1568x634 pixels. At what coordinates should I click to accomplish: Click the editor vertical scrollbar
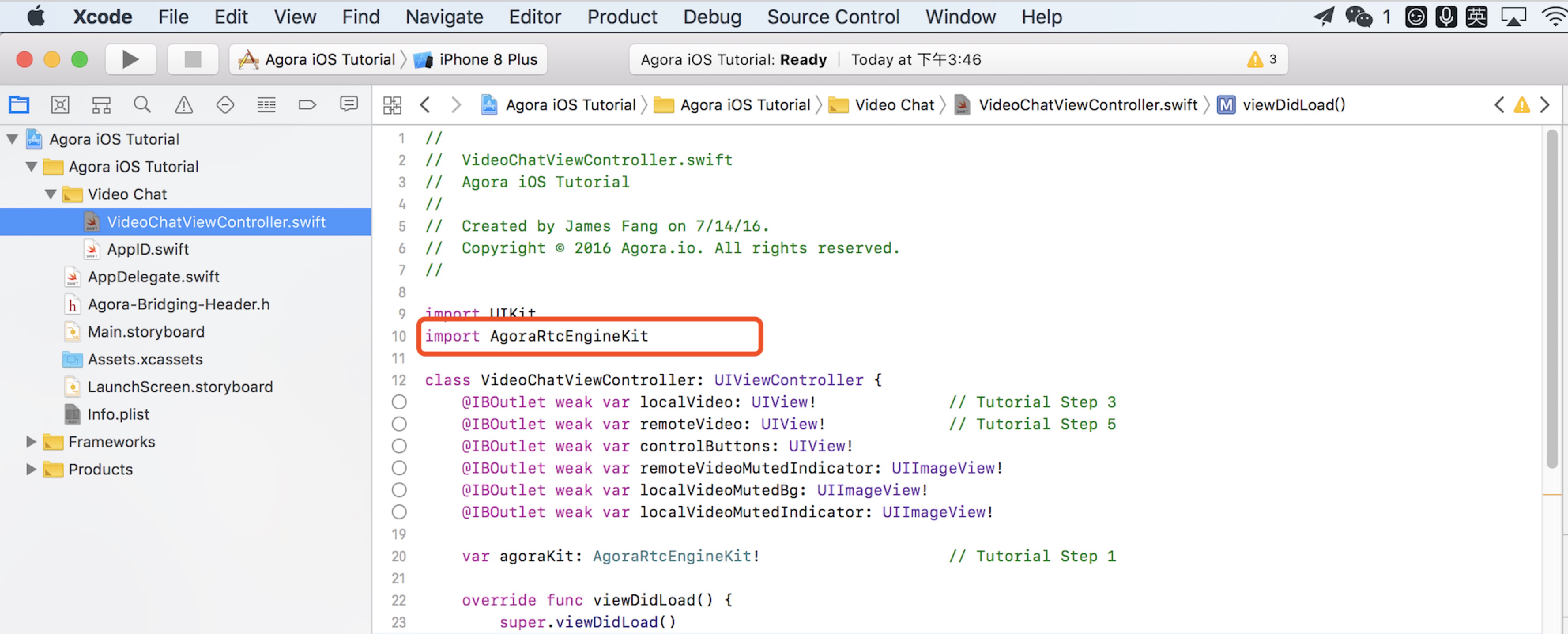1552,298
